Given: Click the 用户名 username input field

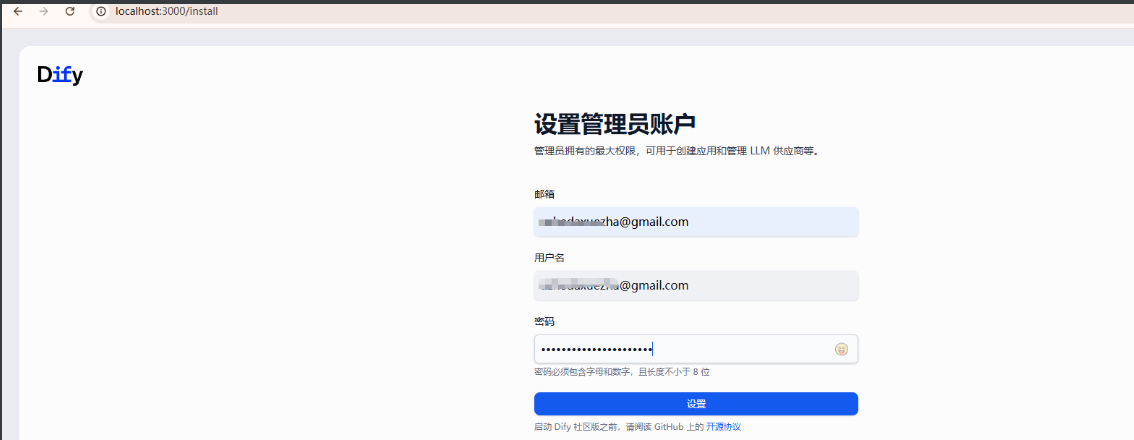Looking at the screenshot, I should (696, 285).
